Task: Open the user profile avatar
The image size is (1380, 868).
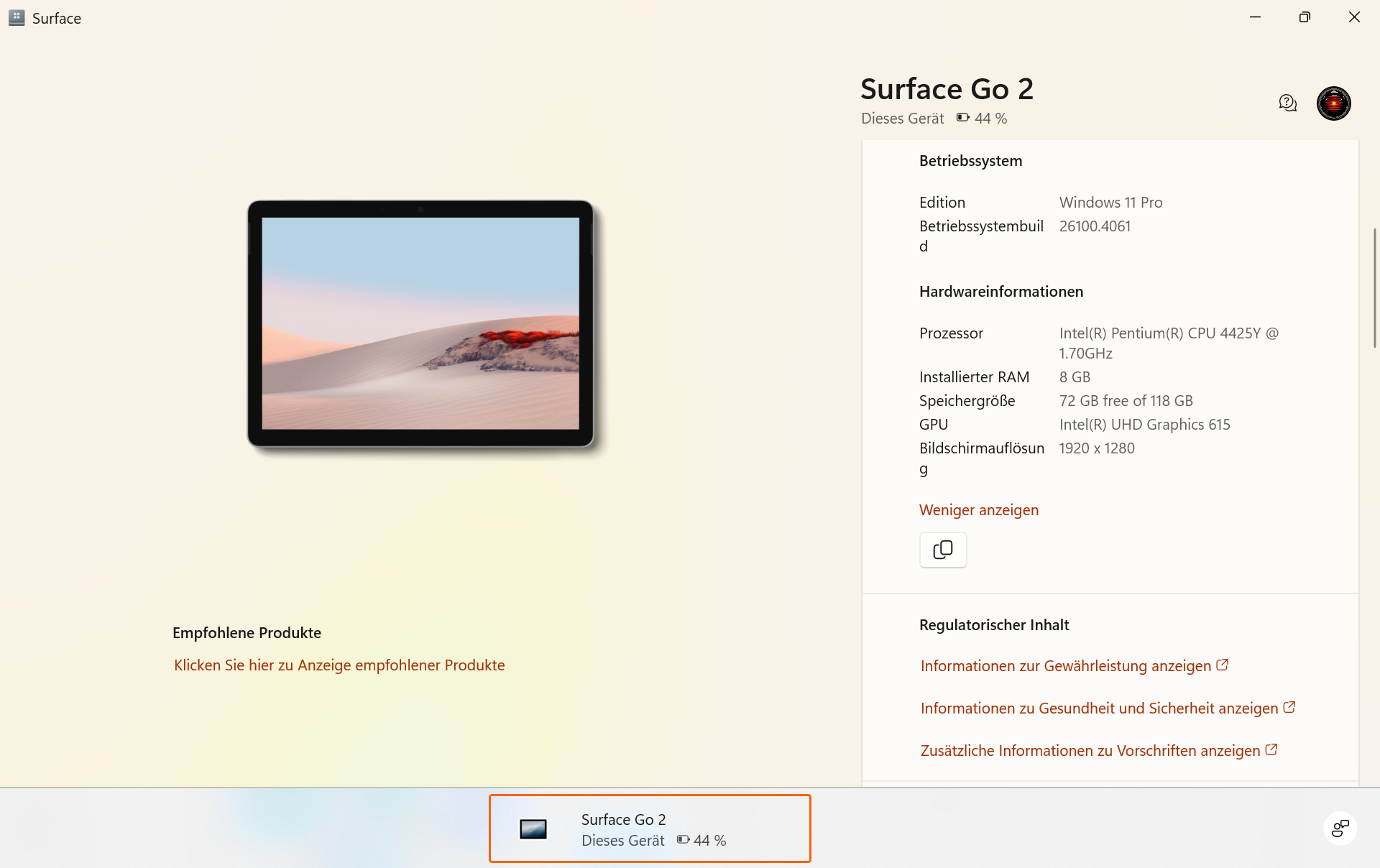Action: click(x=1333, y=103)
